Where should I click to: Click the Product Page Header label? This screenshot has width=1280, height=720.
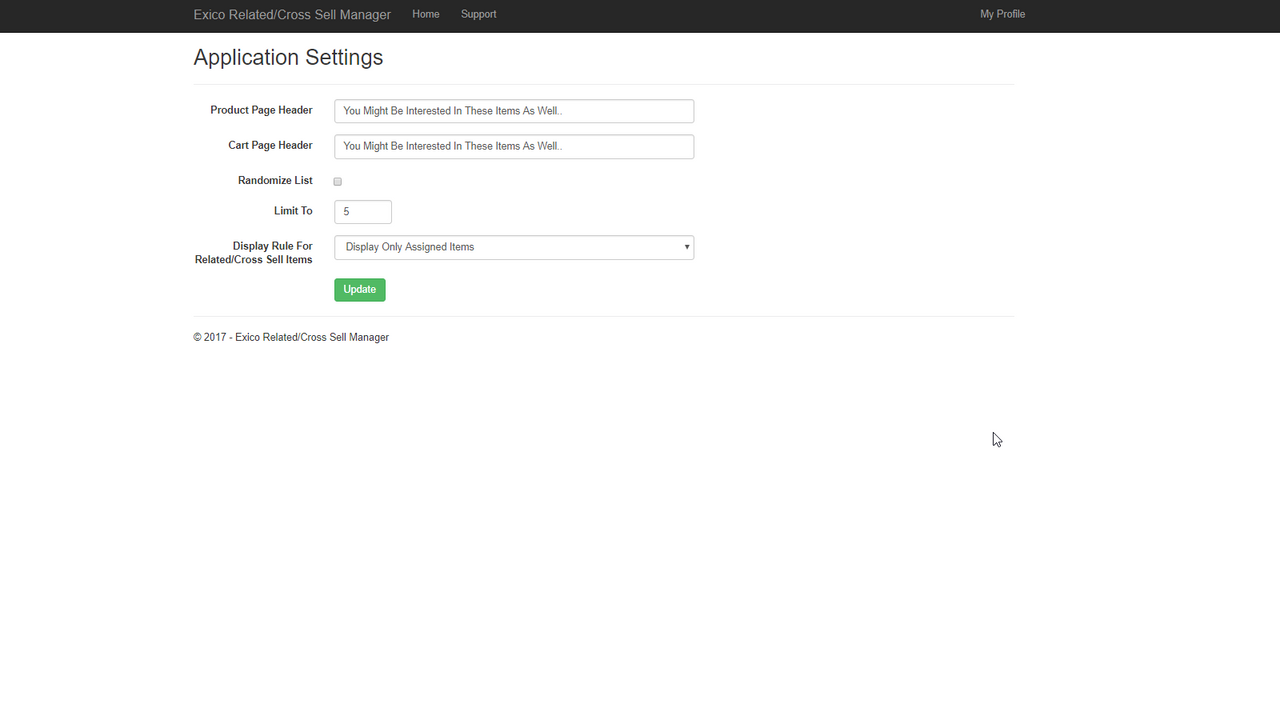(x=261, y=110)
